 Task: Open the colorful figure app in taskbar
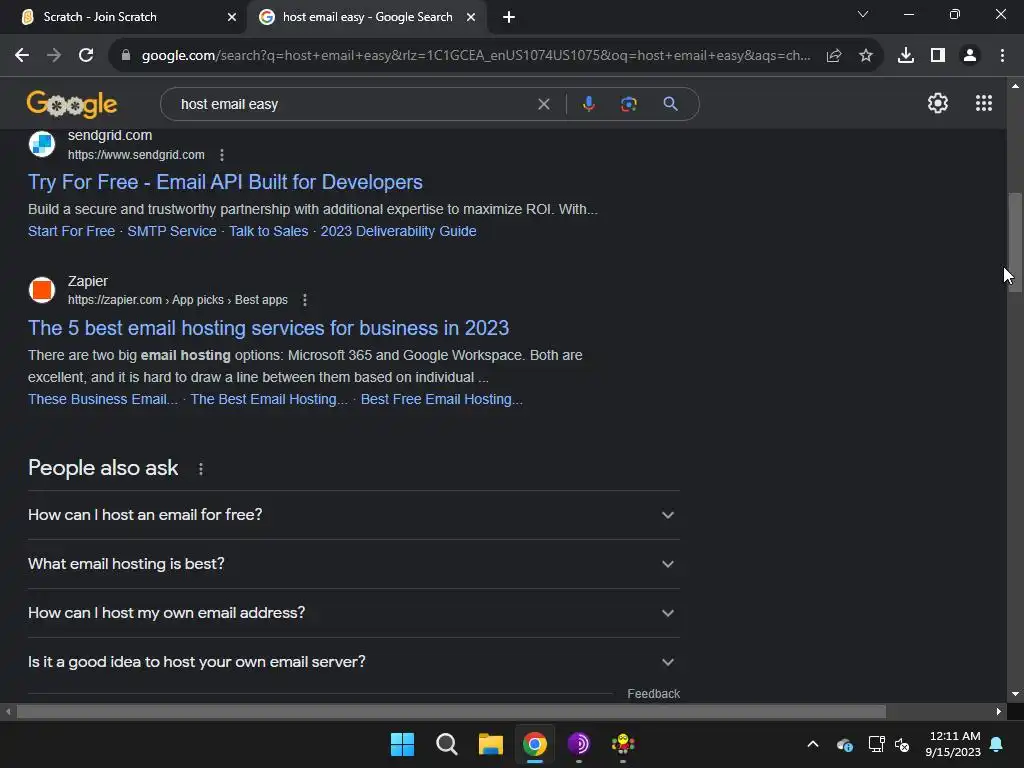pyautogui.click(x=623, y=744)
